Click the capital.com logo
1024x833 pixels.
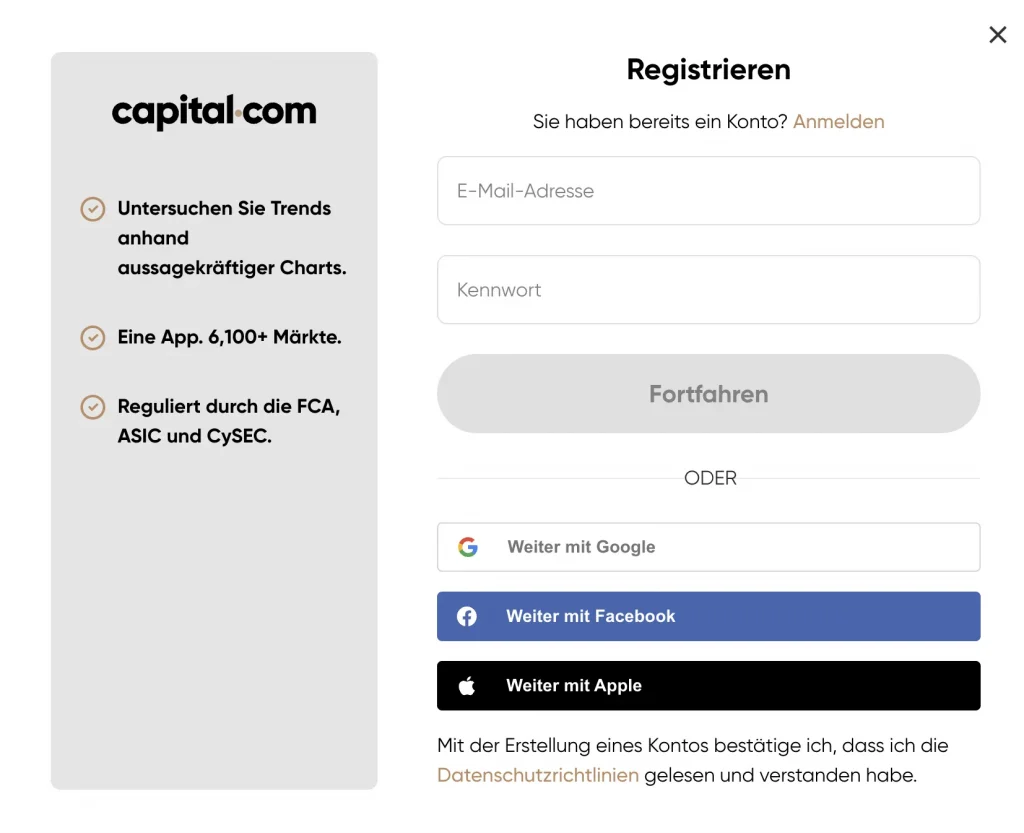[x=214, y=111]
